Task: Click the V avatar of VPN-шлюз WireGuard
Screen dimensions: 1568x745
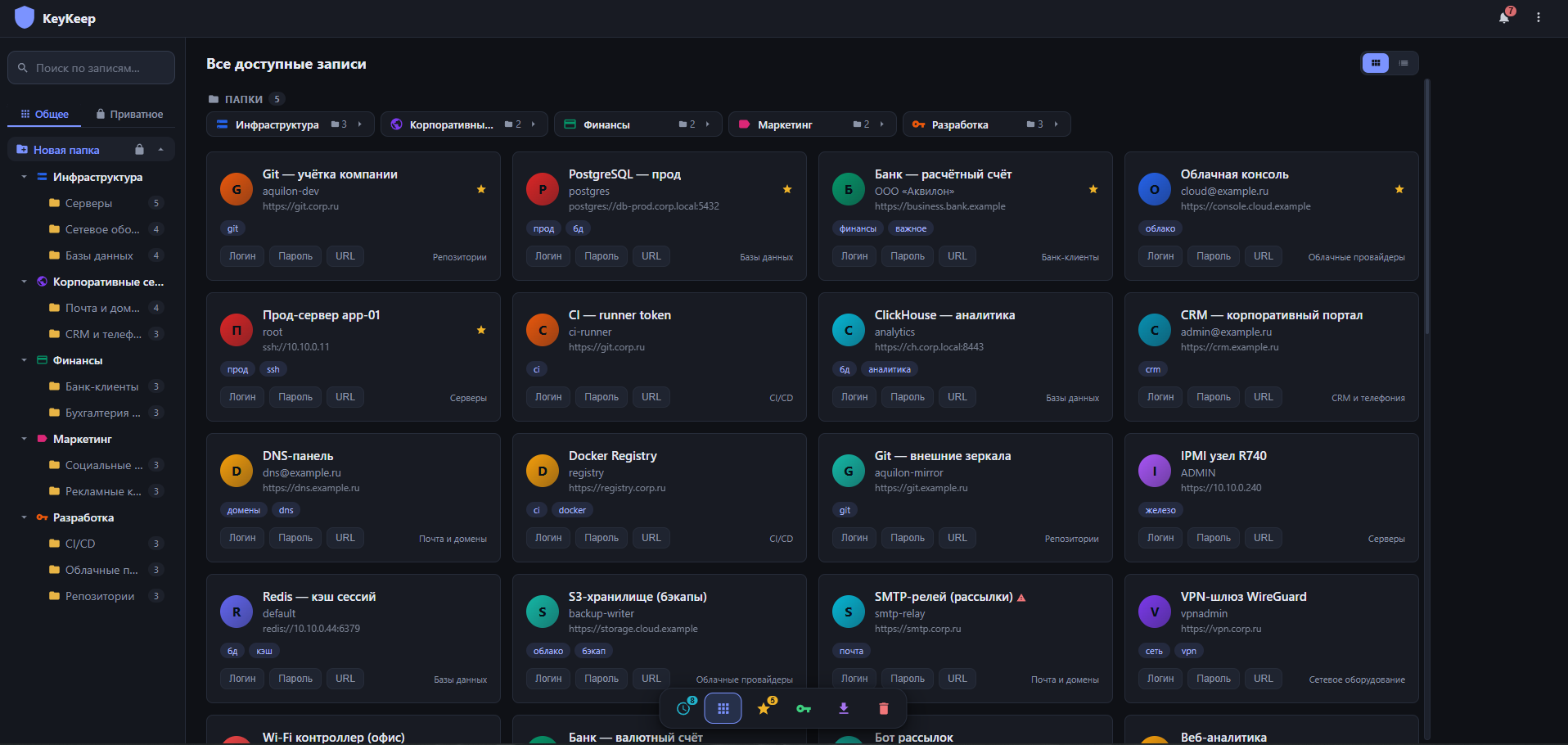Action: click(x=1155, y=612)
